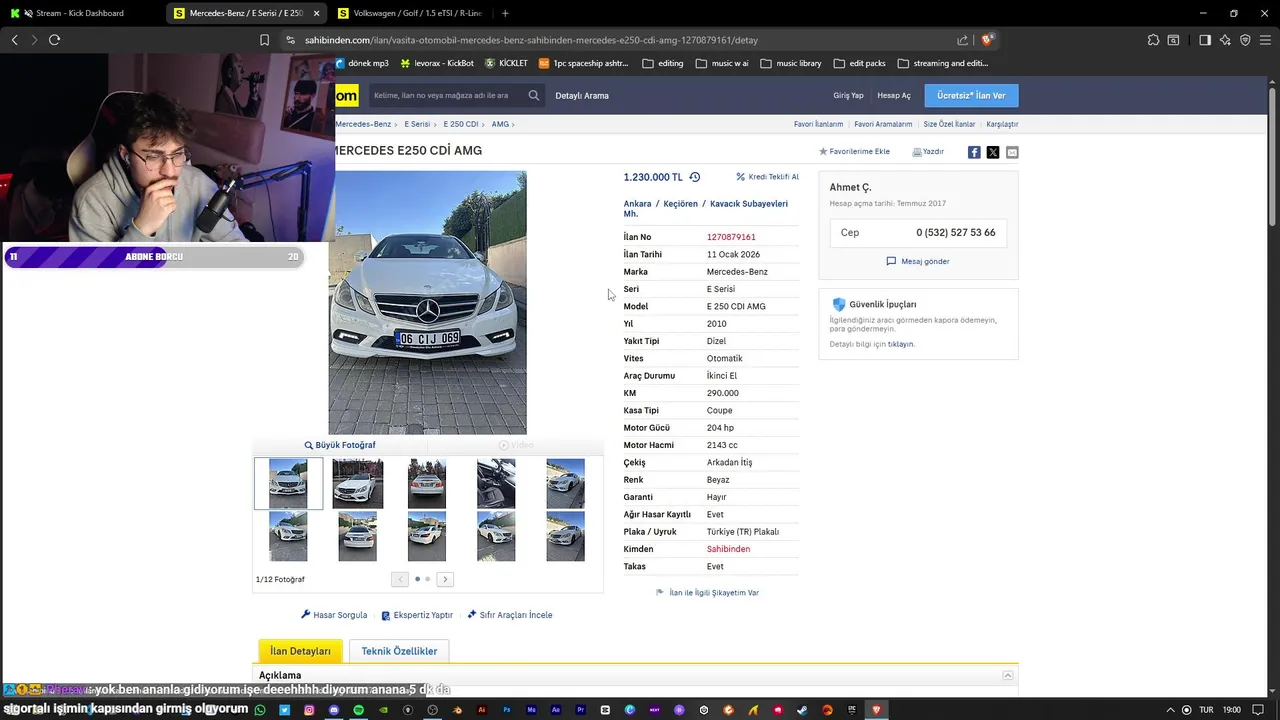Switch to Stream - Kick Dashboard tab
Screen dimensions: 1280x720
point(78,13)
